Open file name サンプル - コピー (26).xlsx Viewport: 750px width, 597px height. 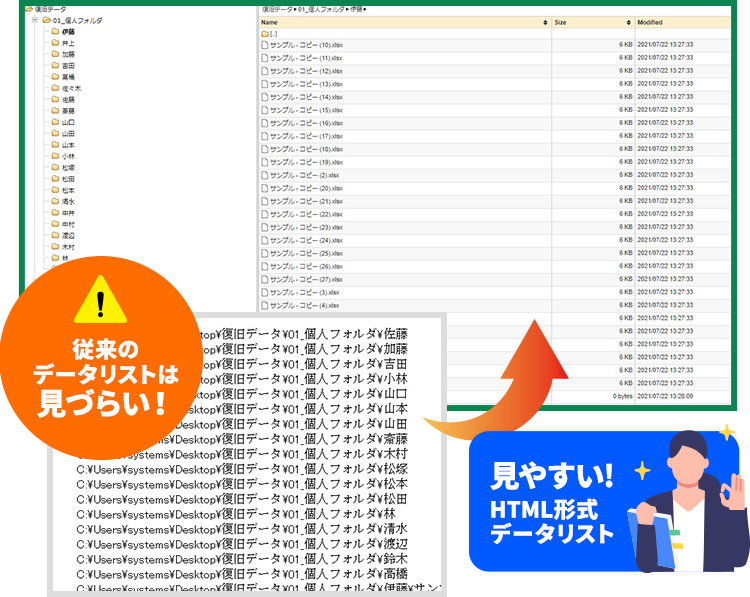306,266
